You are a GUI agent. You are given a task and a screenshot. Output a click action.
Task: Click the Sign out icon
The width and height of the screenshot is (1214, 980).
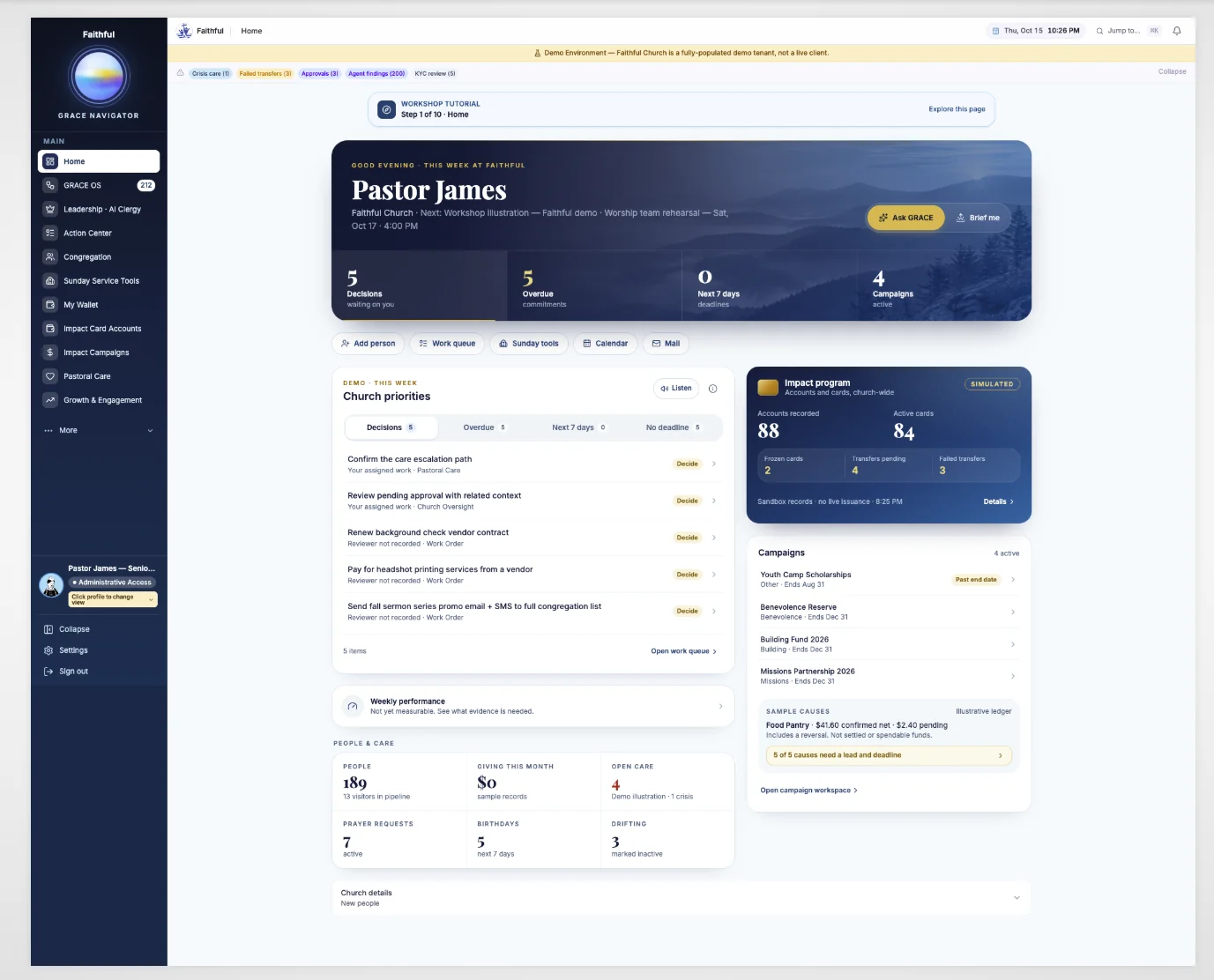pos(48,672)
